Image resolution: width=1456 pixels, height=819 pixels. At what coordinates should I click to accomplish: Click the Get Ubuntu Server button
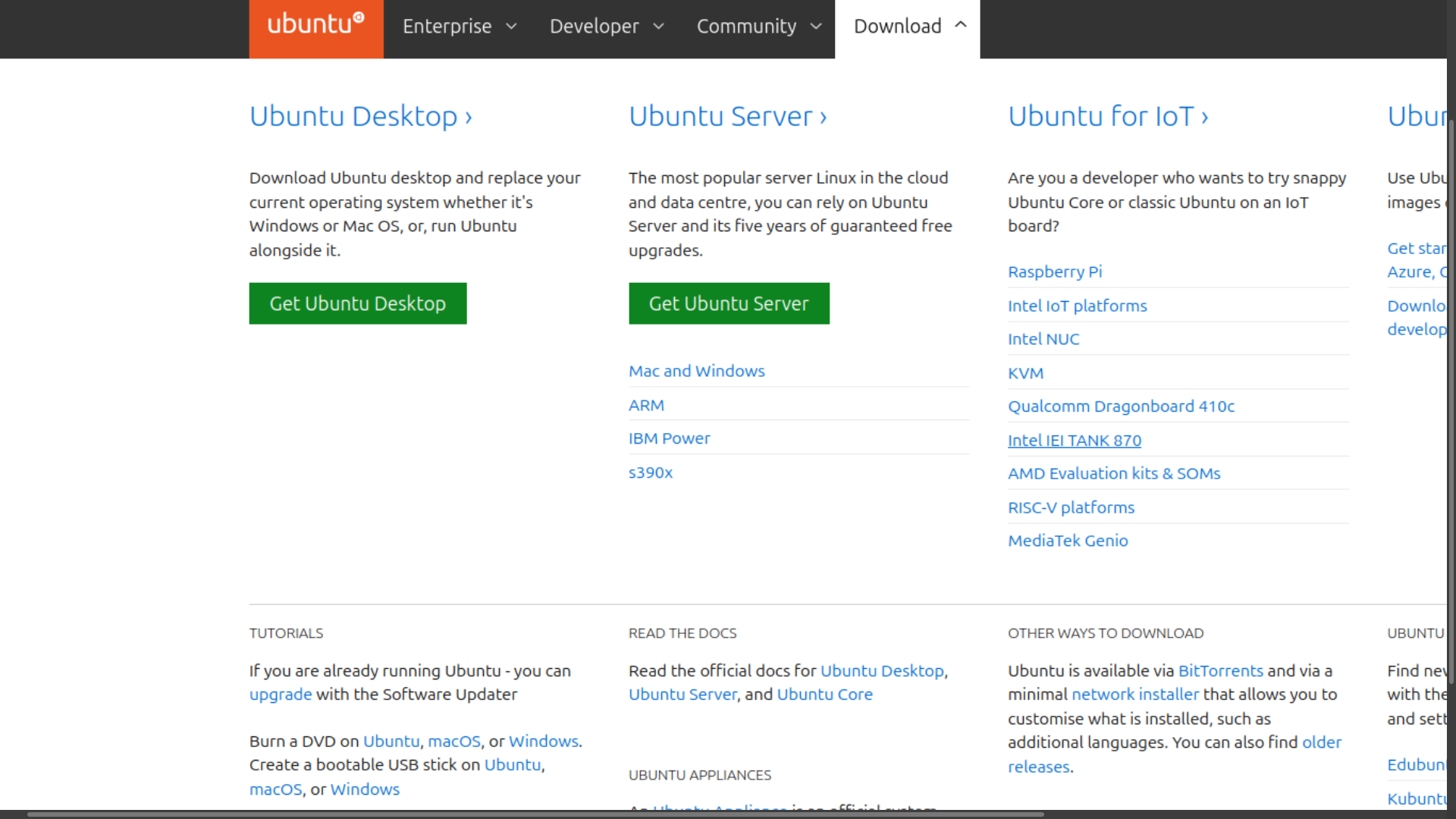(x=729, y=303)
